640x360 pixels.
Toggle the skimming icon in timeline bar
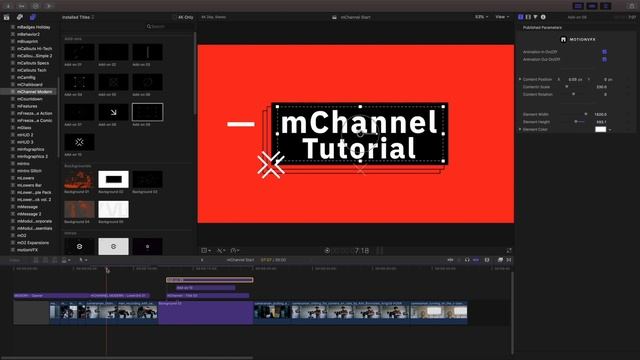pyautogui.click(x=451, y=260)
